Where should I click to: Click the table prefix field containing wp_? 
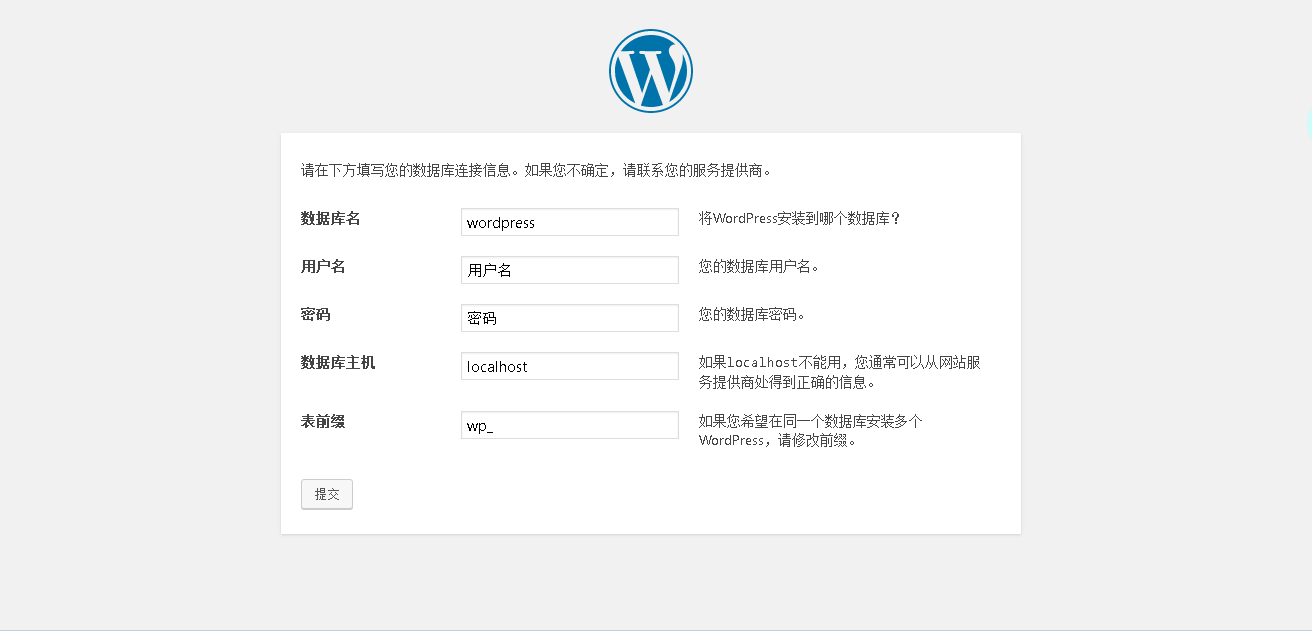coord(570,425)
